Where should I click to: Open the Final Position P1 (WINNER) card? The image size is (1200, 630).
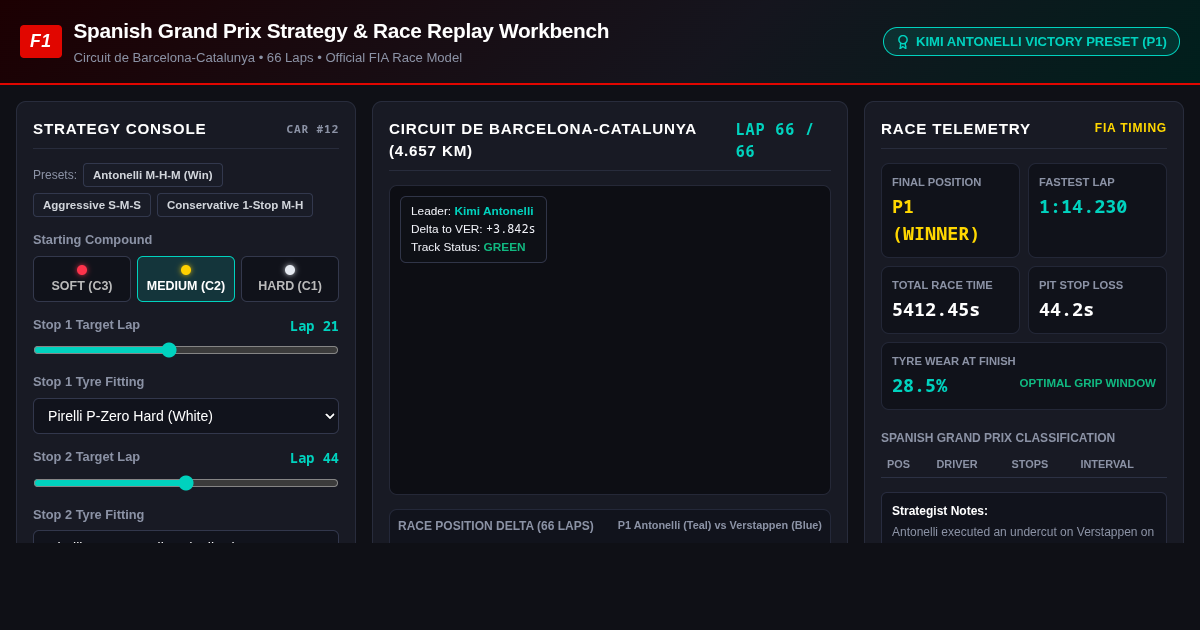pyautogui.click(x=950, y=211)
